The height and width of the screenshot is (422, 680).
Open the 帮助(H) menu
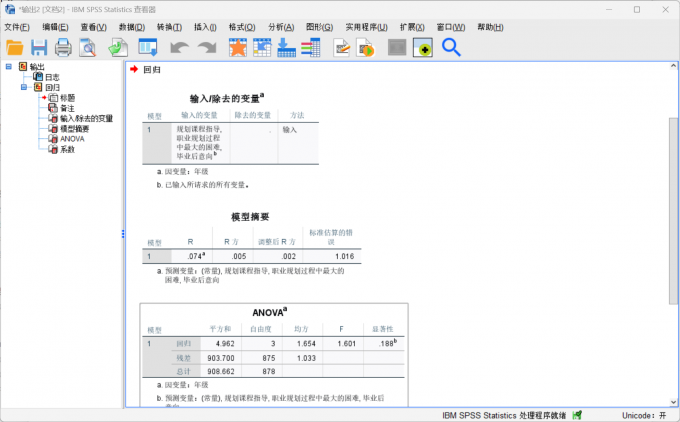pos(490,27)
